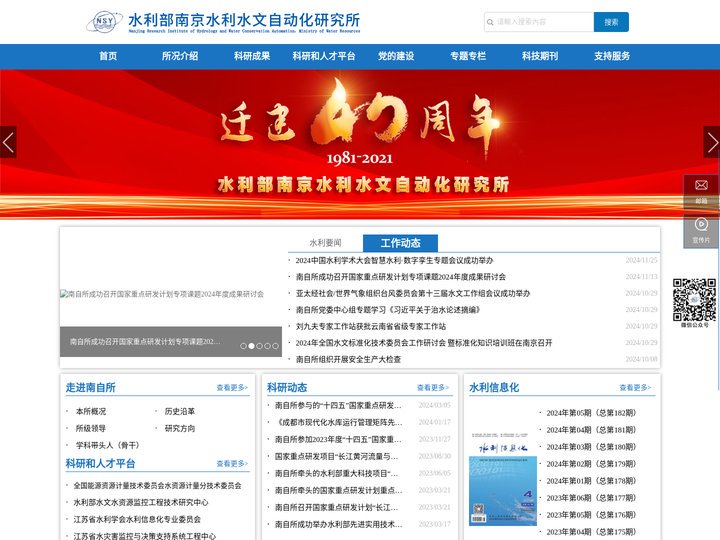The height and width of the screenshot is (540, 720).
Task: Open 《成都市现代化水库运行管理矩阵 news
Action: click(338, 422)
